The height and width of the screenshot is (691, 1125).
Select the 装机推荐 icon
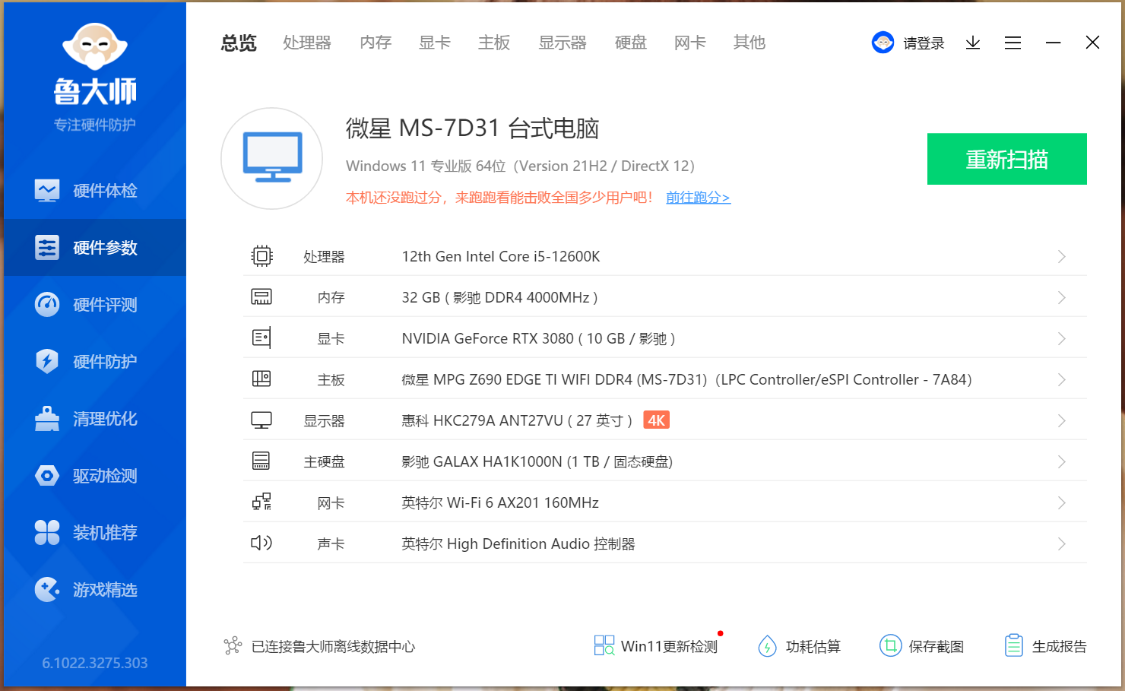[x=47, y=532]
